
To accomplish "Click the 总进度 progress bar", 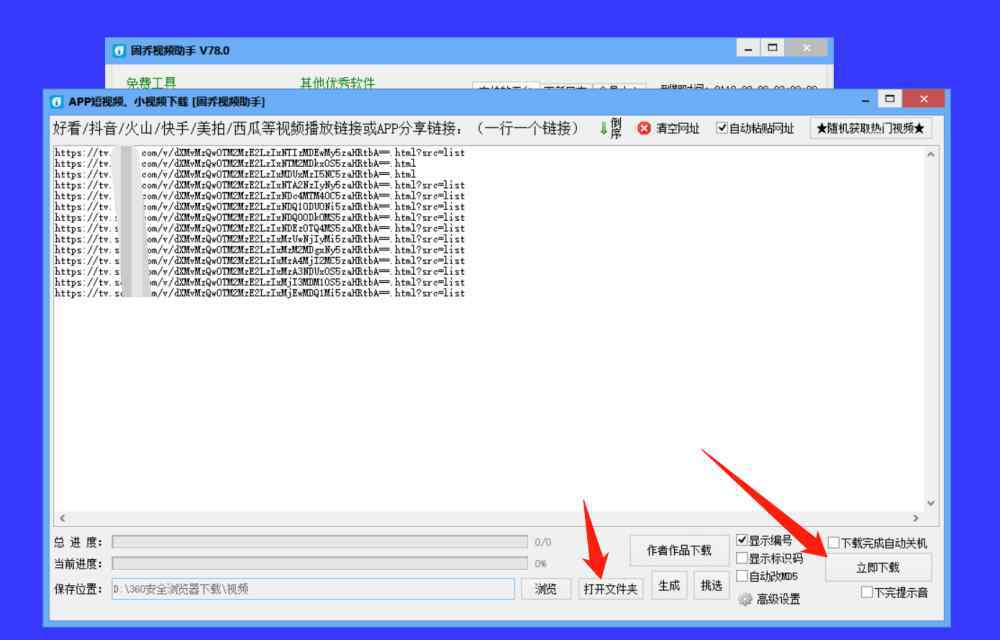I will click(x=320, y=542).
